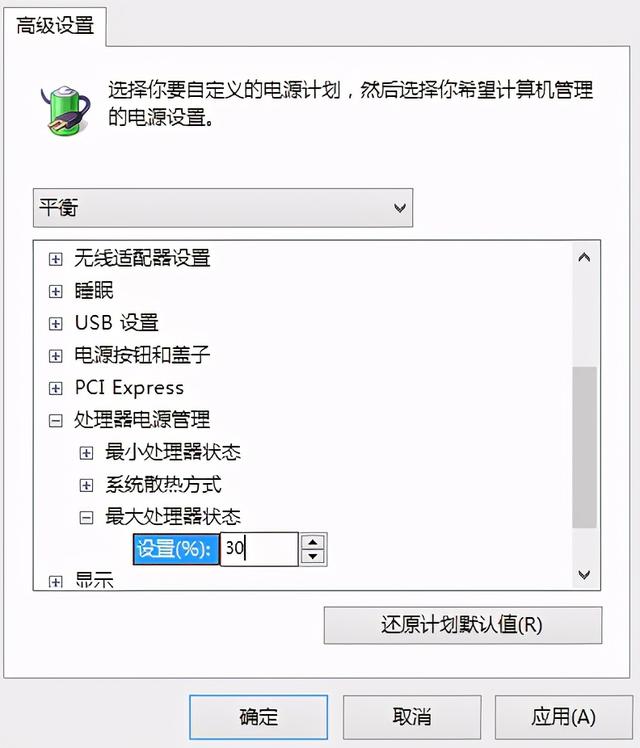Click the 设置(%) value input field
This screenshot has width=640, height=748.
[x=259, y=549]
